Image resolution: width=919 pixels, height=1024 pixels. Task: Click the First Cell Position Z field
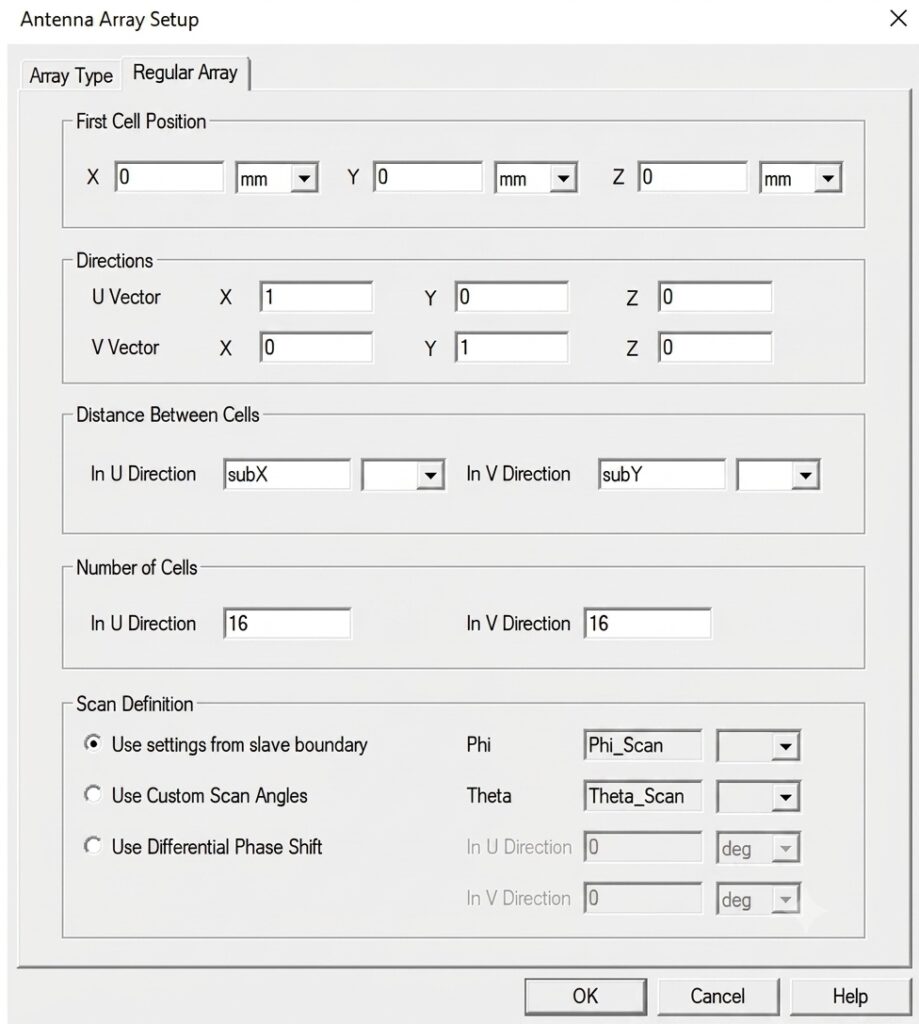(x=693, y=177)
